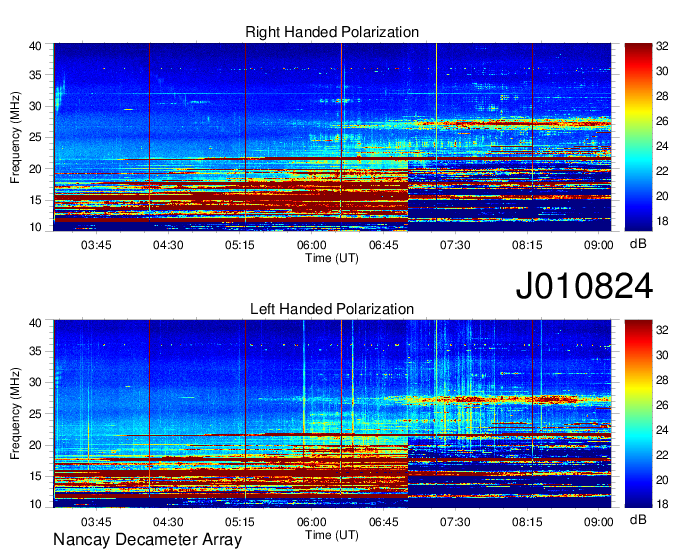Click the 20 MHz tick on Left Handed plot
This screenshot has height=552, width=680.
(35, 445)
